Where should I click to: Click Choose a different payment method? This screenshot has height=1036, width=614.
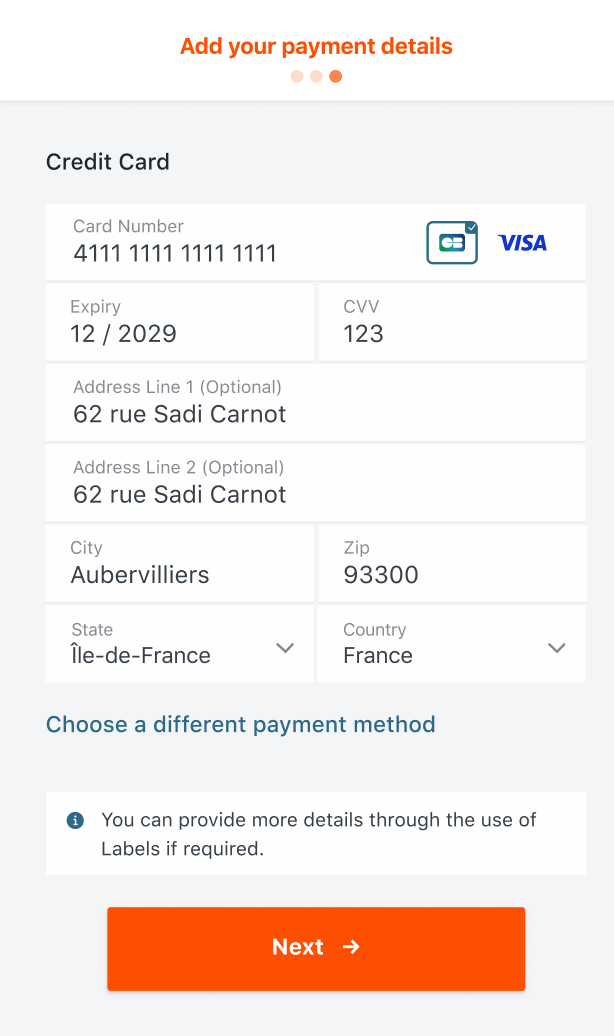coord(241,724)
